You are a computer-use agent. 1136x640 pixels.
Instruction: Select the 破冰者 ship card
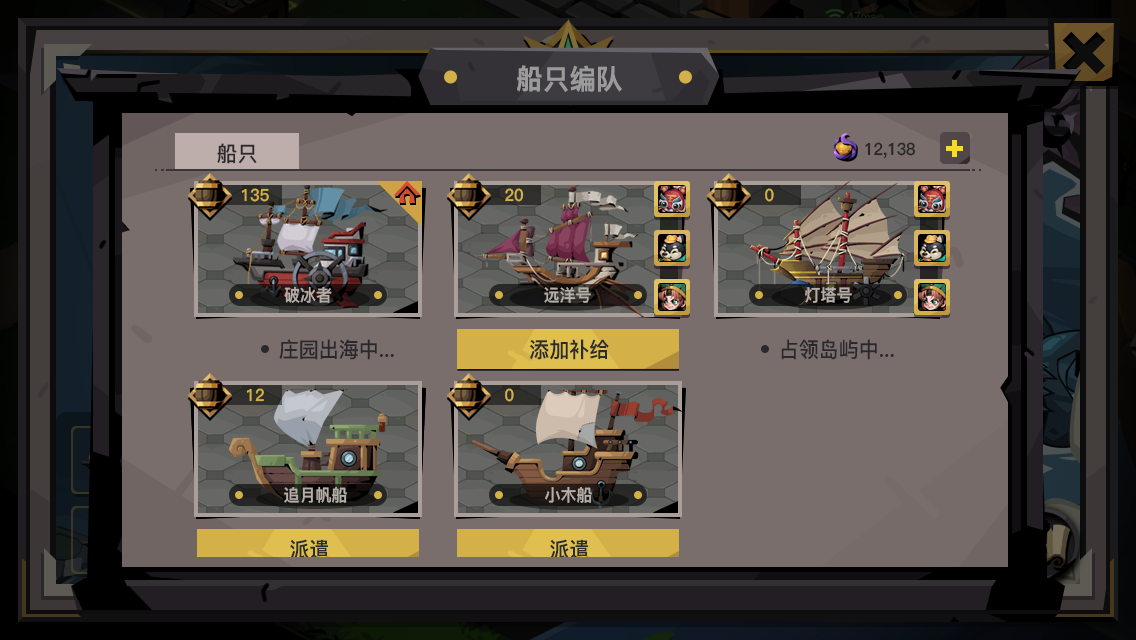(308, 249)
